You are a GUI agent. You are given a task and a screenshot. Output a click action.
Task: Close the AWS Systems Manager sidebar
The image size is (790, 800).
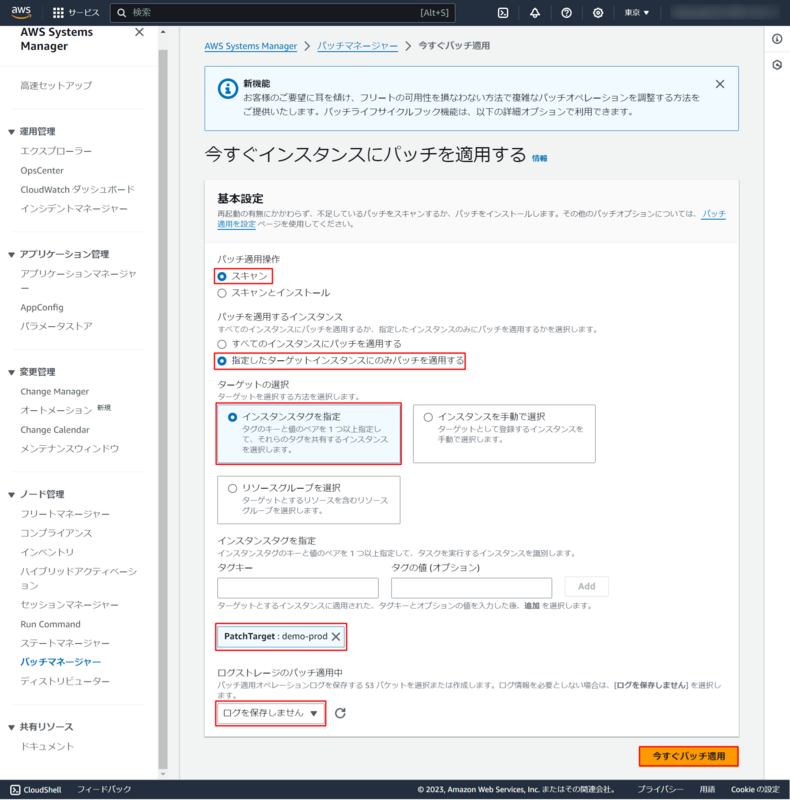pos(139,33)
